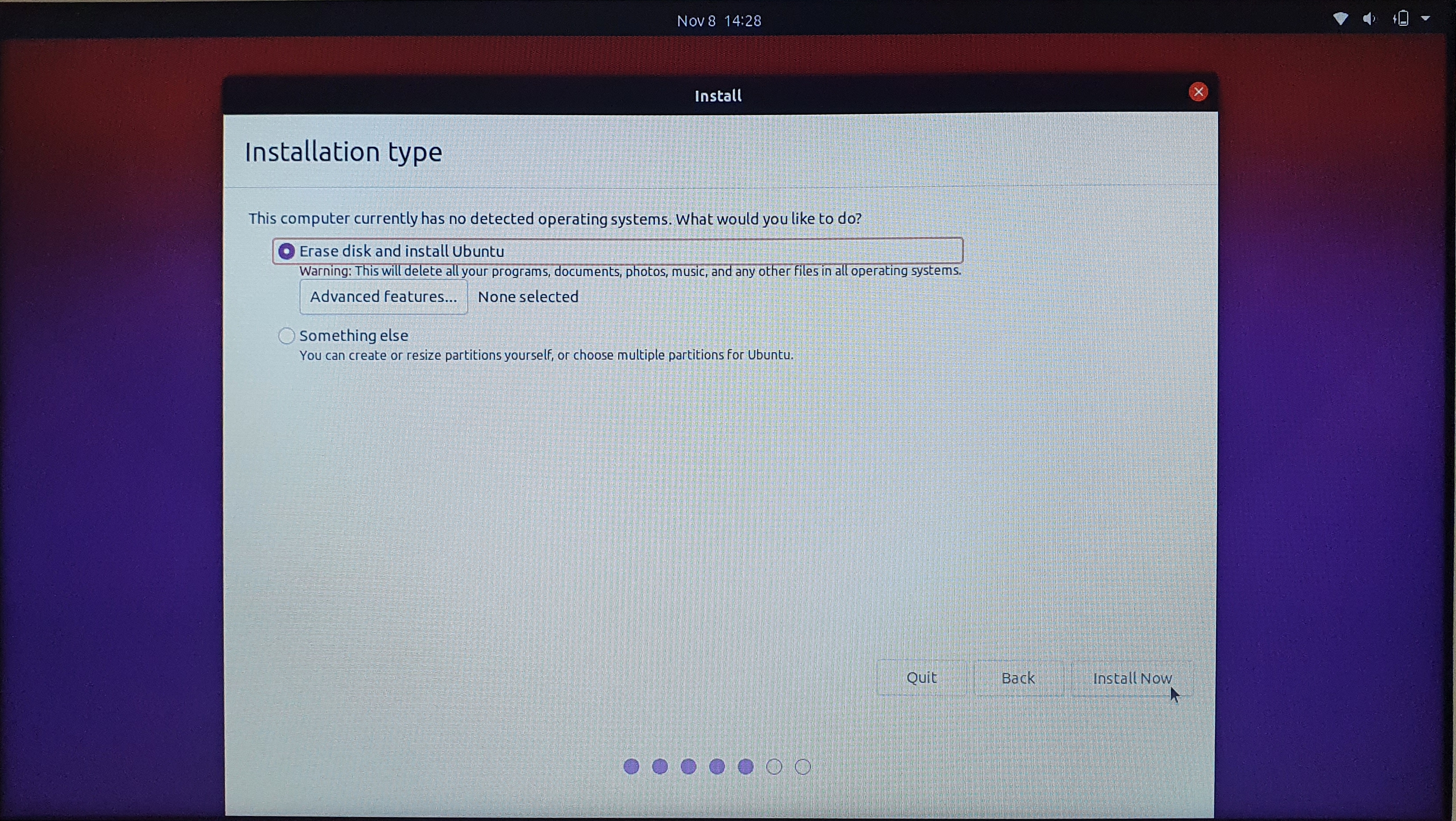Open Advanced features dialog
The height and width of the screenshot is (821, 1456).
383,297
